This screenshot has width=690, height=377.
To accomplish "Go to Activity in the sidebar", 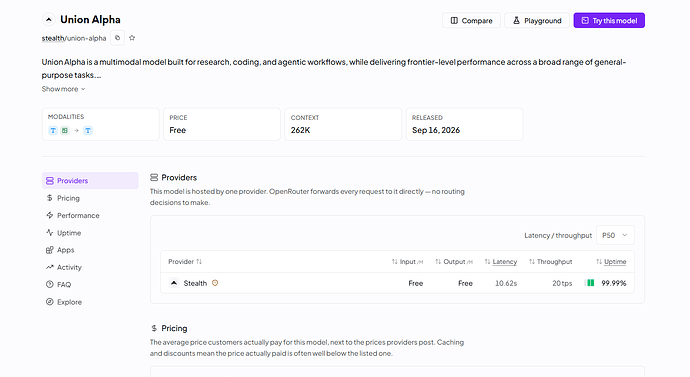I will click(90, 267).
